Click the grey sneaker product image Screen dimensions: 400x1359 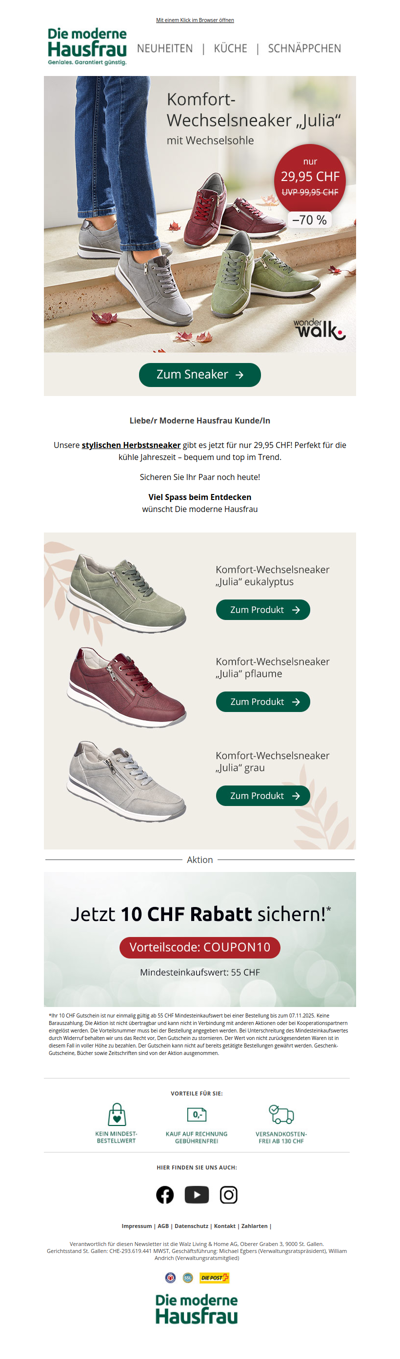point(127,782)
